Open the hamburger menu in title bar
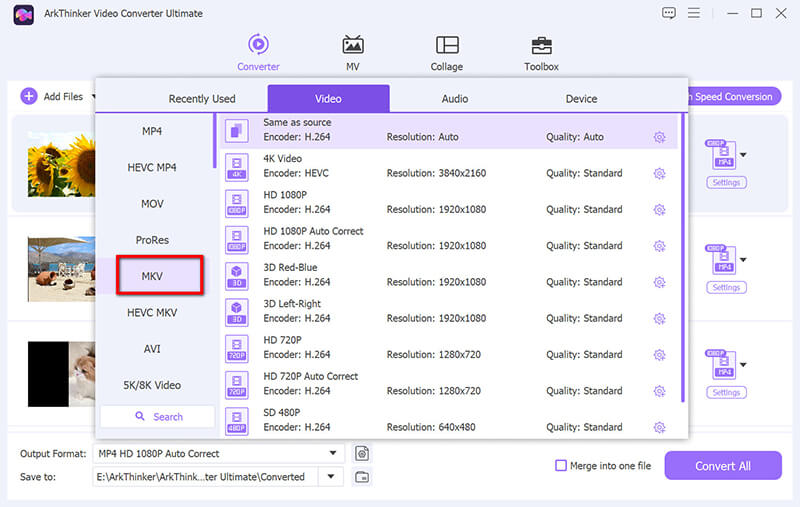800x507 pixels. (693, 13)
